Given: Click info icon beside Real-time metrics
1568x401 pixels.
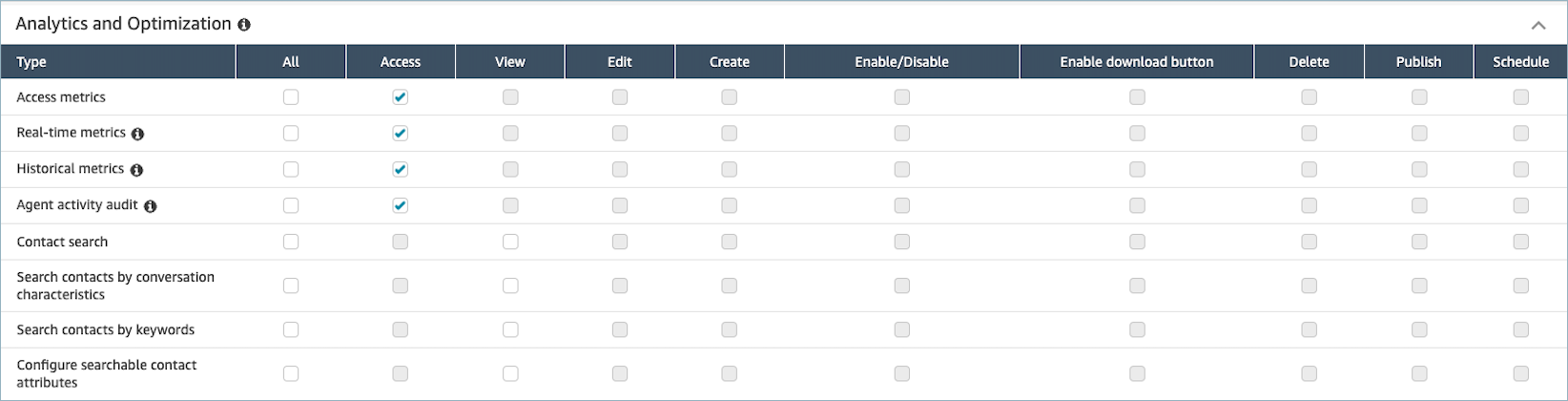Looking at the screenshot, I should (x=137, y=134).
